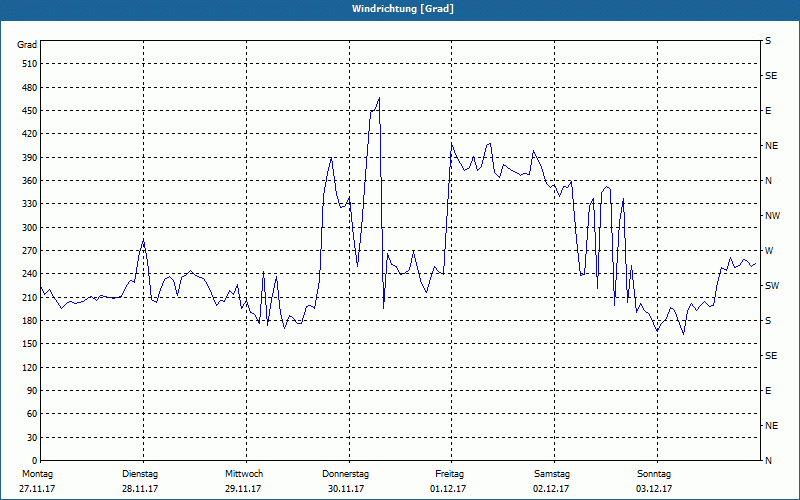Click the date 03.12.17

tap(654, 489)
